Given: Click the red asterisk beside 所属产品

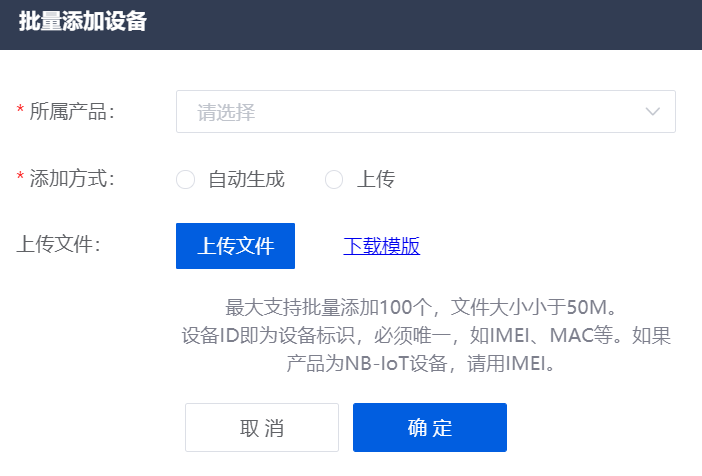Looking at the screenshot, I should tap(20, 112).
